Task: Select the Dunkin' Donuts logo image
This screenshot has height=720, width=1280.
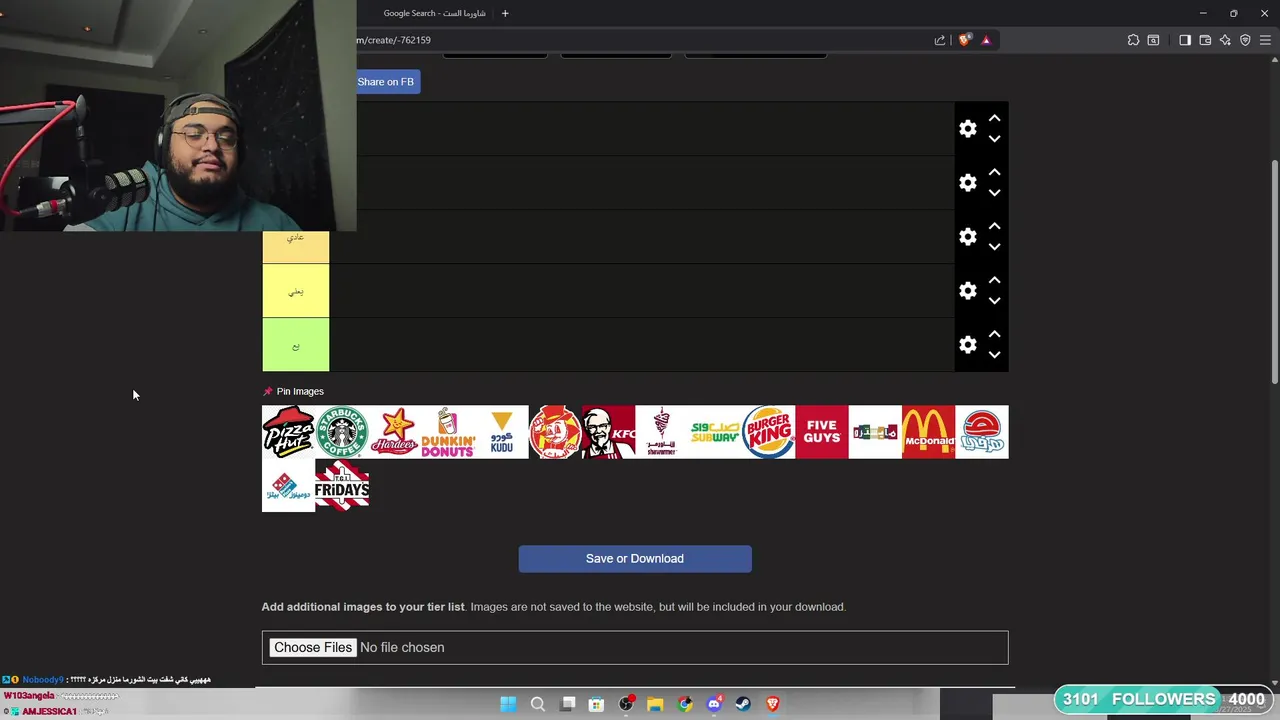Action: [x=448, y=432]
